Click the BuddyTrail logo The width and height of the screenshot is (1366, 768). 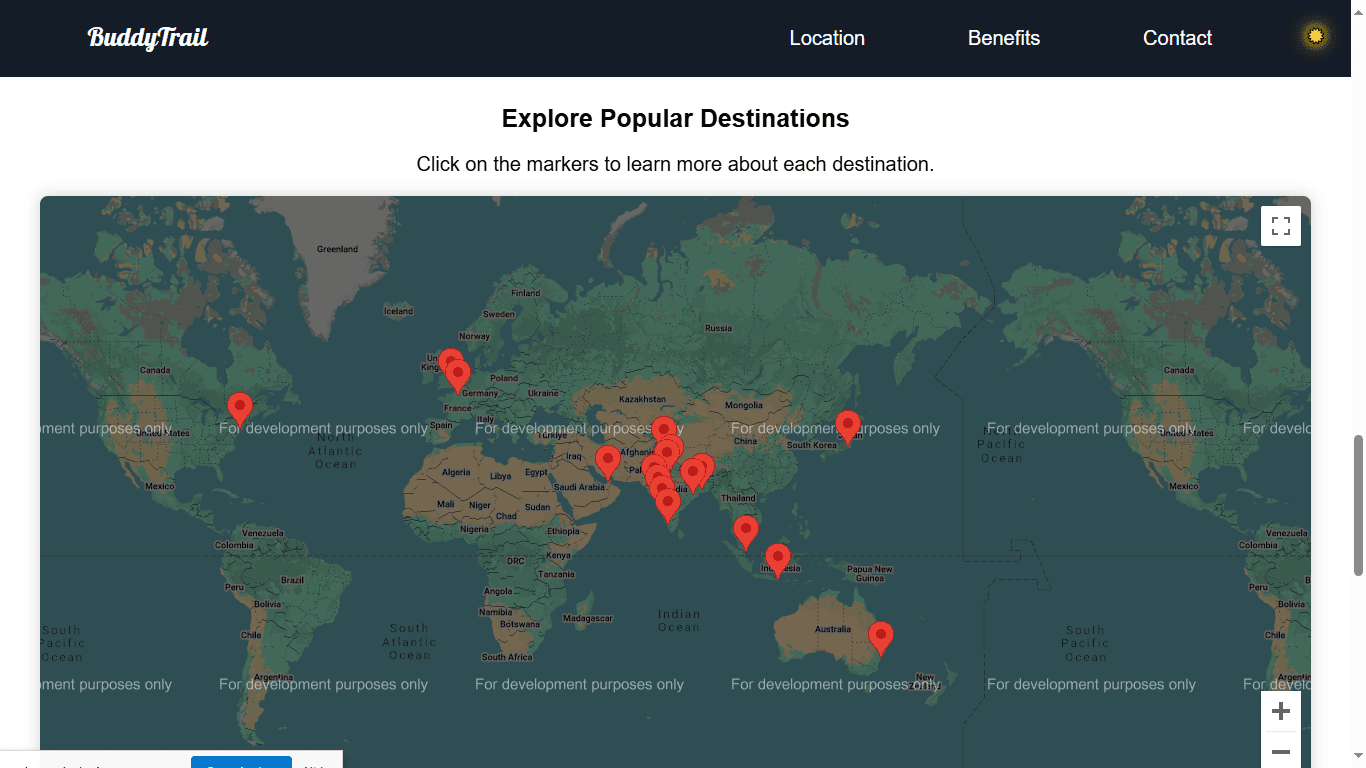coord(148,38)
